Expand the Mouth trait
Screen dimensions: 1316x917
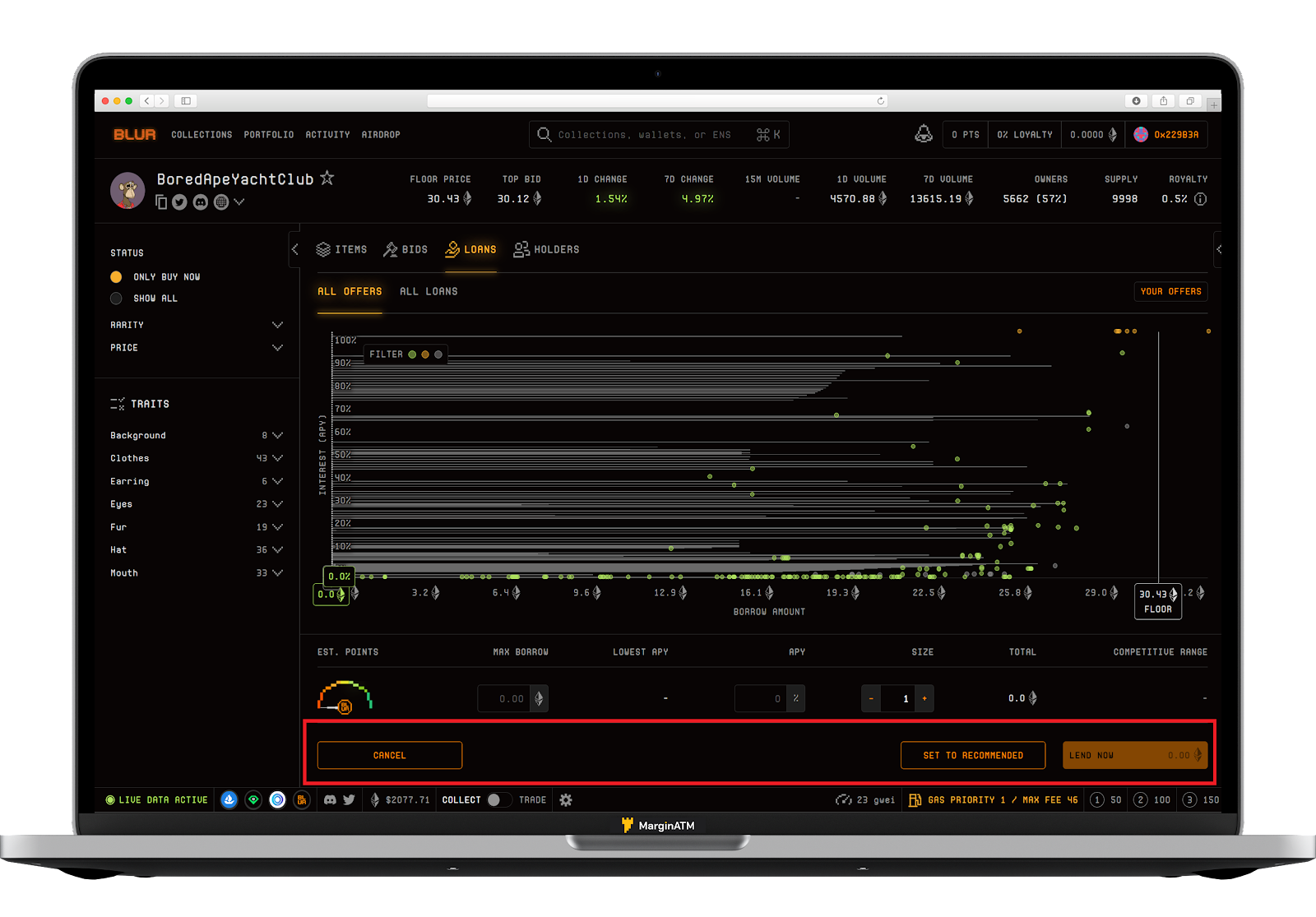(197, 573)
